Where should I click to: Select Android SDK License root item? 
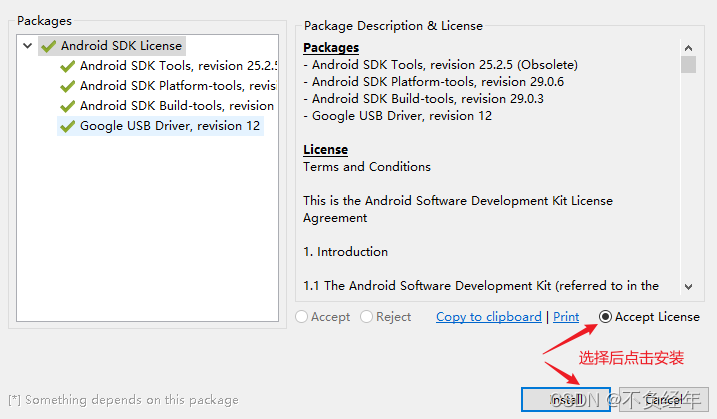pos(112,46)
